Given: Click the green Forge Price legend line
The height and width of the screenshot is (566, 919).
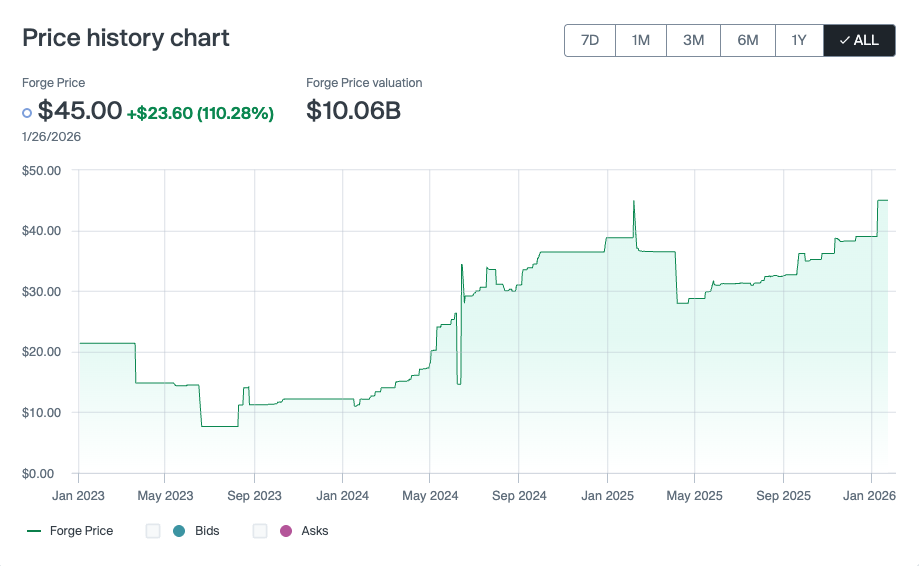Looking at the screenshot, I should coord(34,531).
